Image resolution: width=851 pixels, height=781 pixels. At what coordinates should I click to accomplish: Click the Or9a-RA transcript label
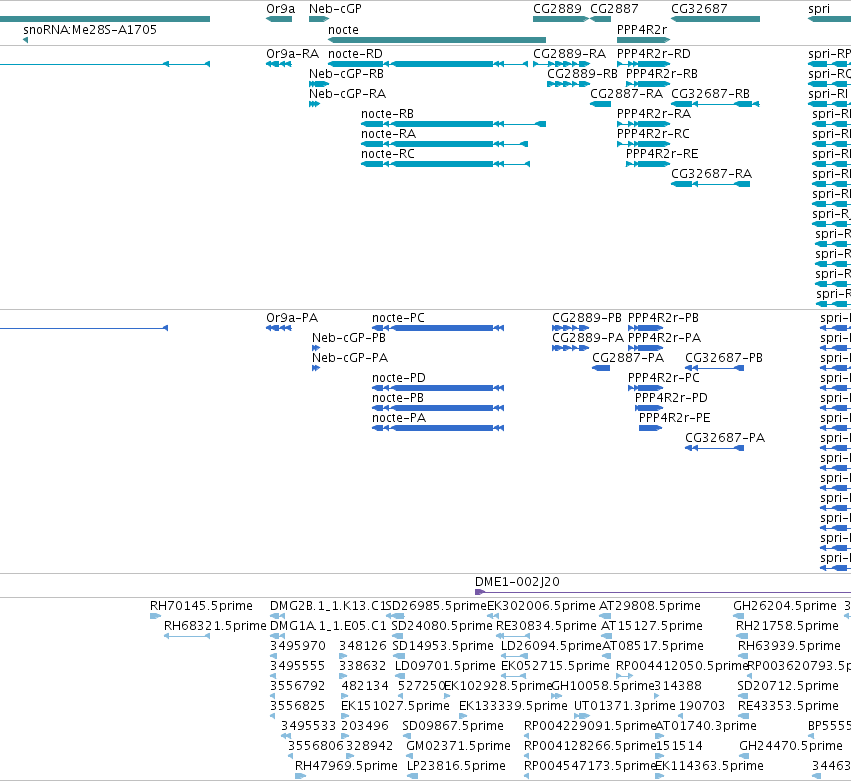[293, 54]
